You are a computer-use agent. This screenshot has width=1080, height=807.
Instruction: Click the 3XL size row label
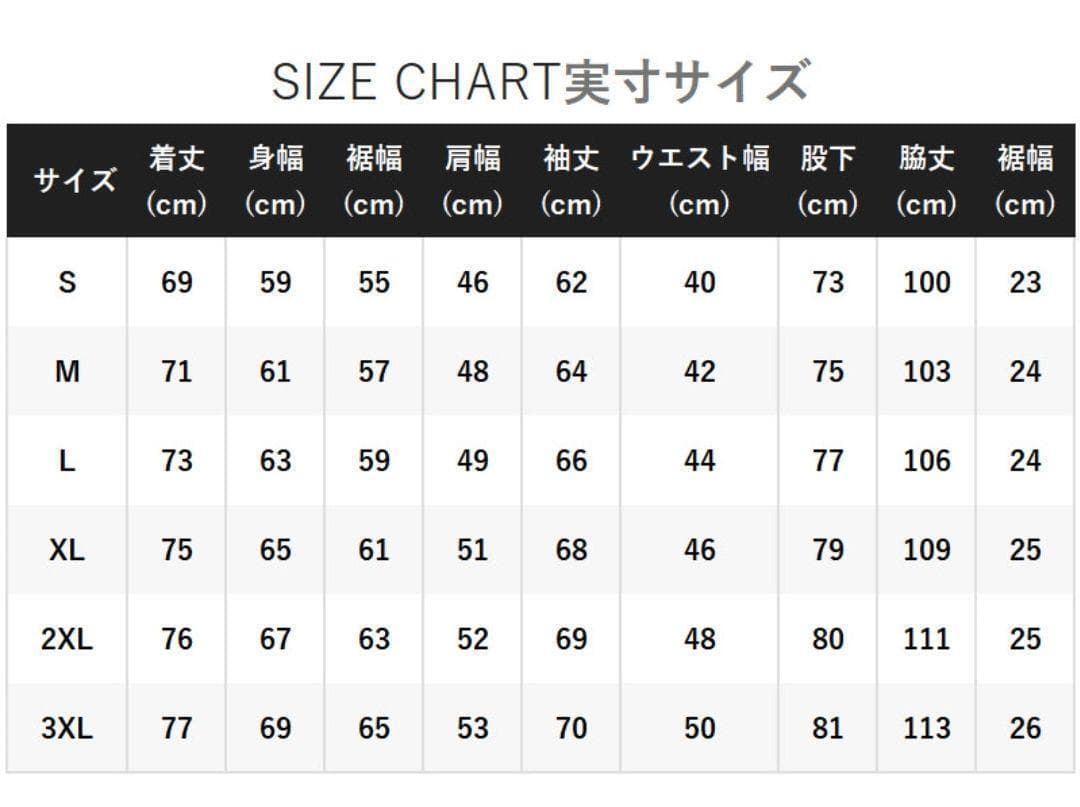67,728
